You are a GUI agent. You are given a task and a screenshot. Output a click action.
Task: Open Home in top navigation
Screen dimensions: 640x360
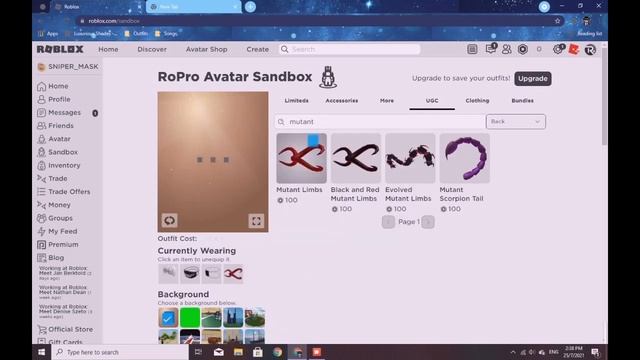click(x=108, y=49)
